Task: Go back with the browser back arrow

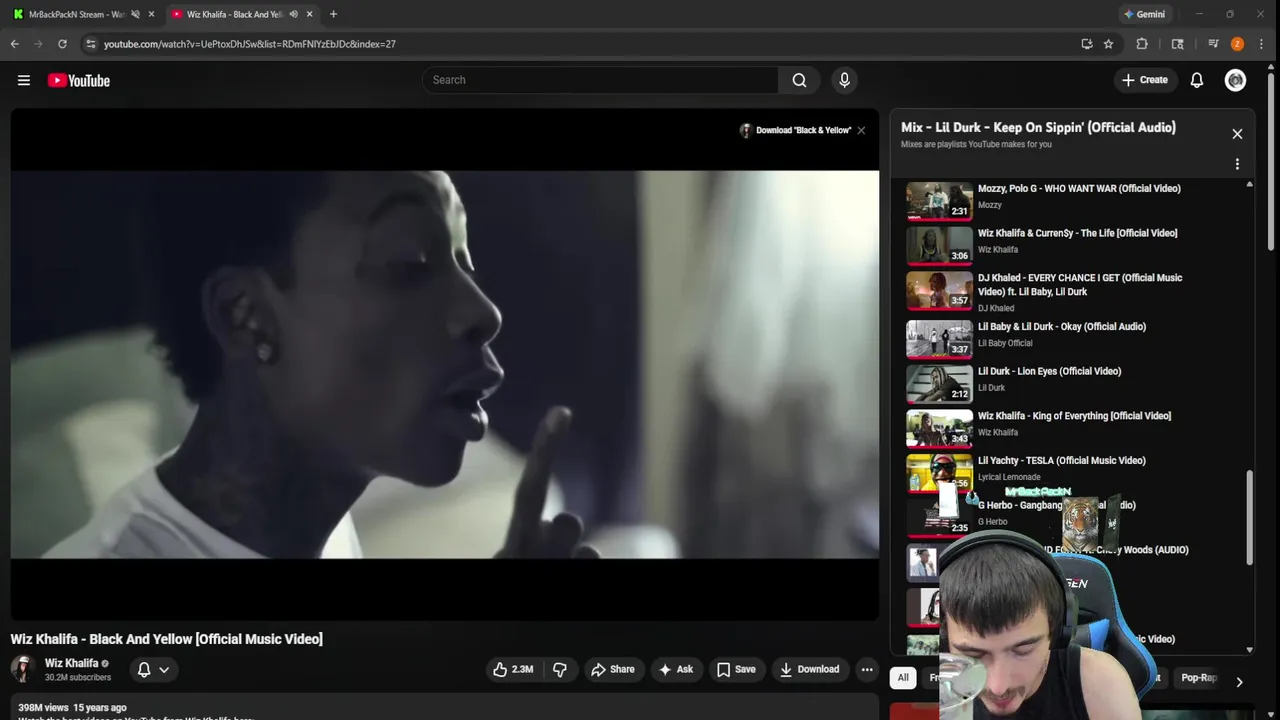Action: pyautogui.click(x=15, y=44)
